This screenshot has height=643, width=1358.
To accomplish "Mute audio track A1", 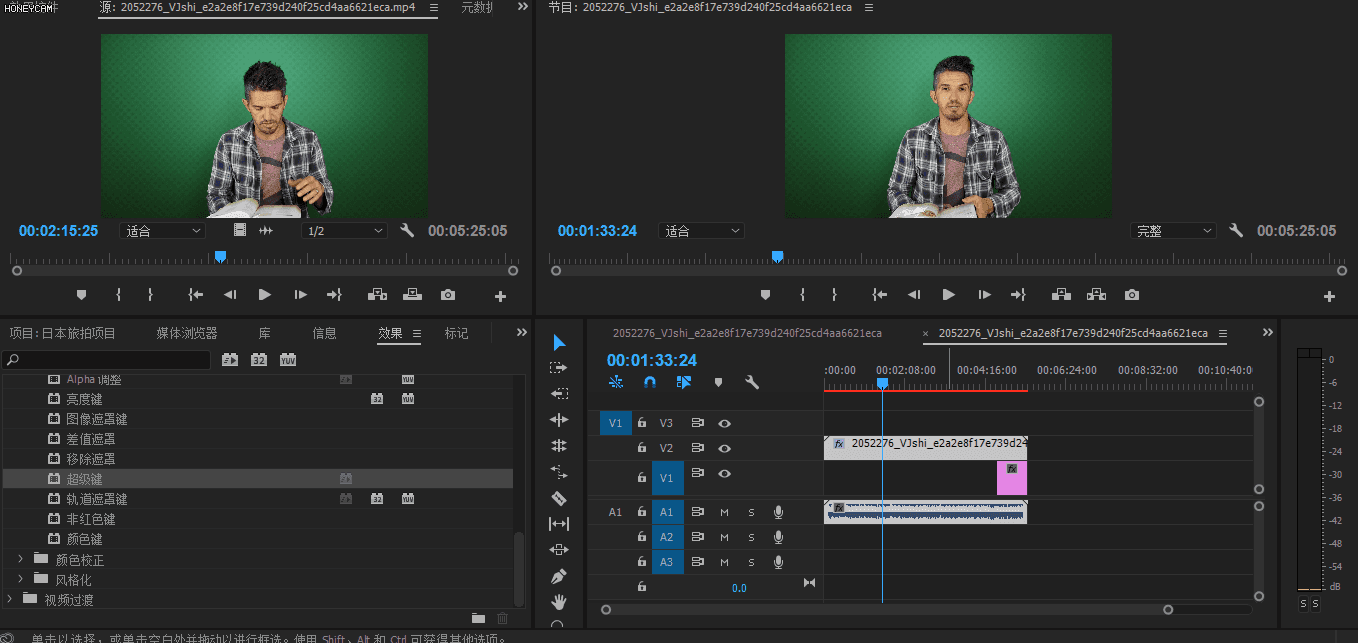I will point(725,512).
